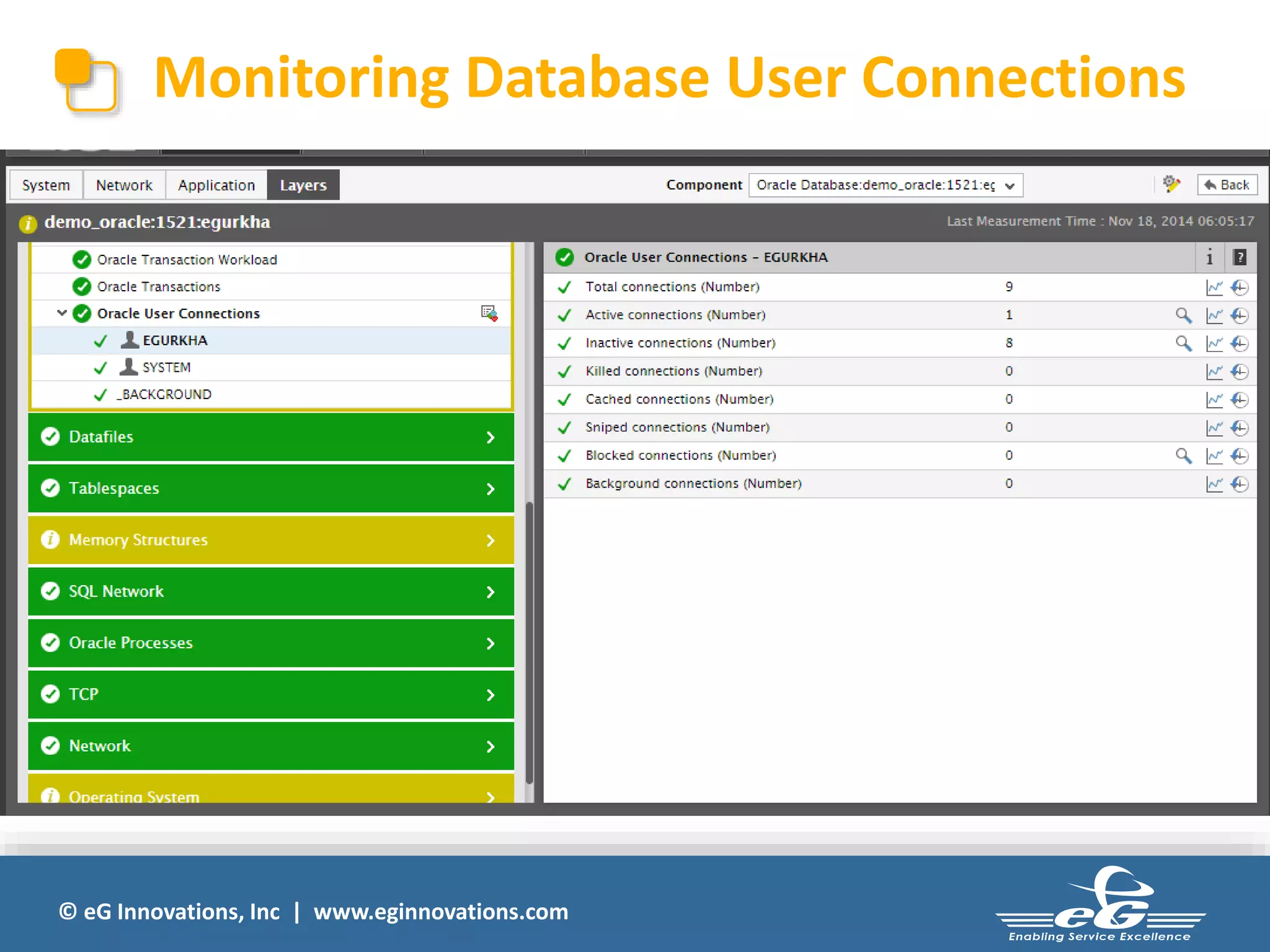
Task: Expand the Operating System layer
Action: (271, 789)
